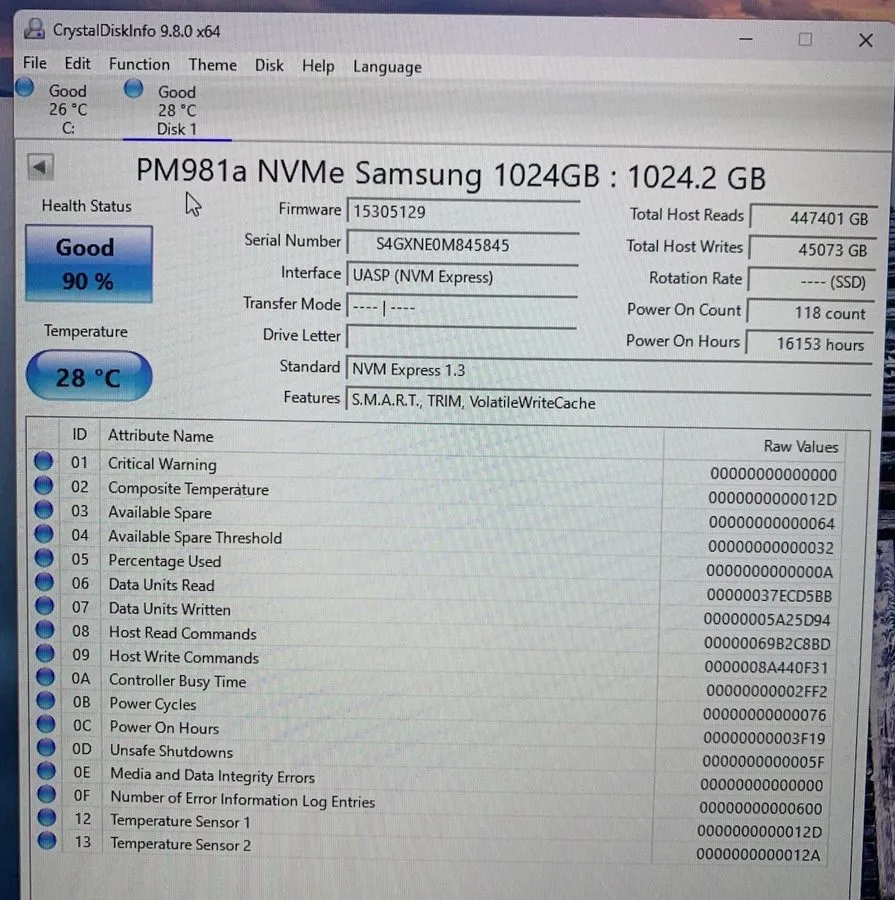Click the Features field with S.M.A.R.T., TRIM
Viewport: 895px width, 900px height.
coord(609,402)
